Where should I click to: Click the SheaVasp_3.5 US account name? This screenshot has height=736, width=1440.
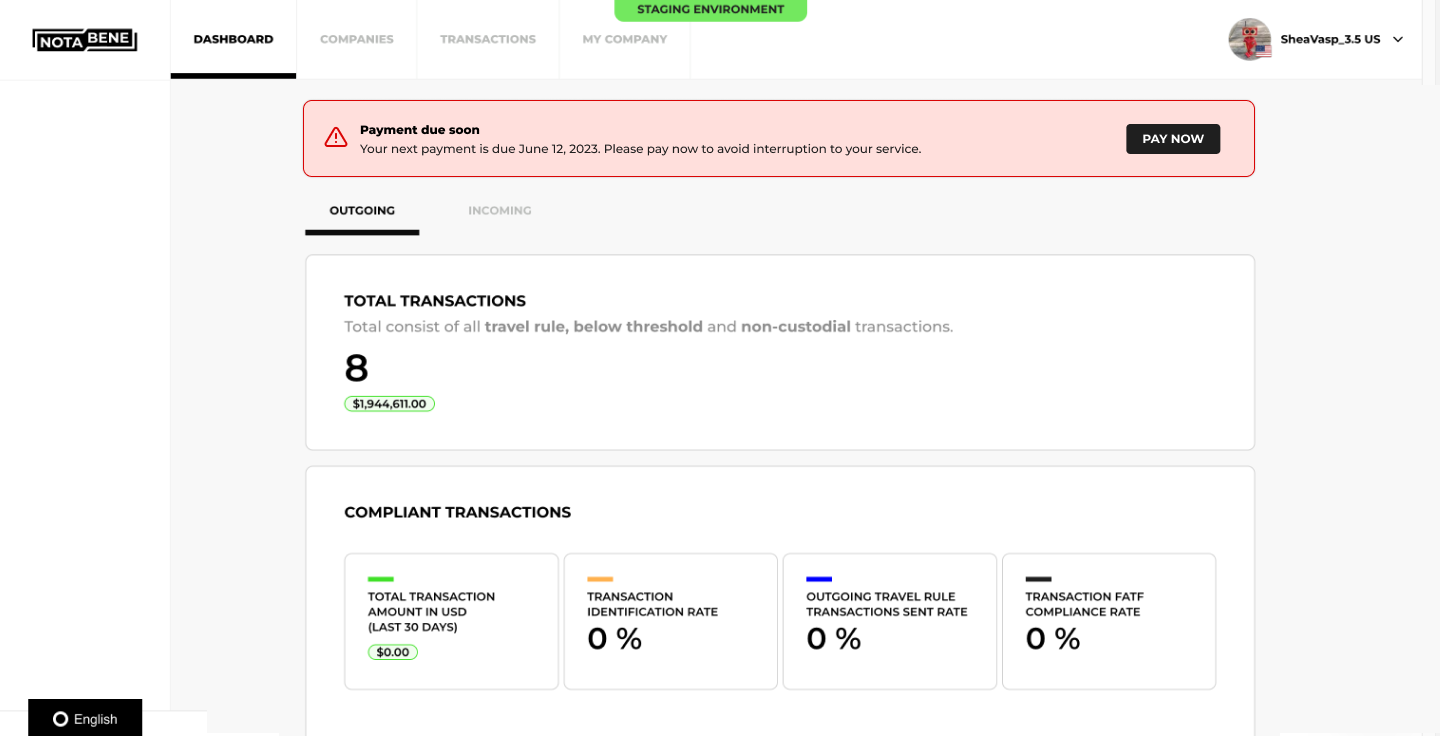(x=1330, y=39)
